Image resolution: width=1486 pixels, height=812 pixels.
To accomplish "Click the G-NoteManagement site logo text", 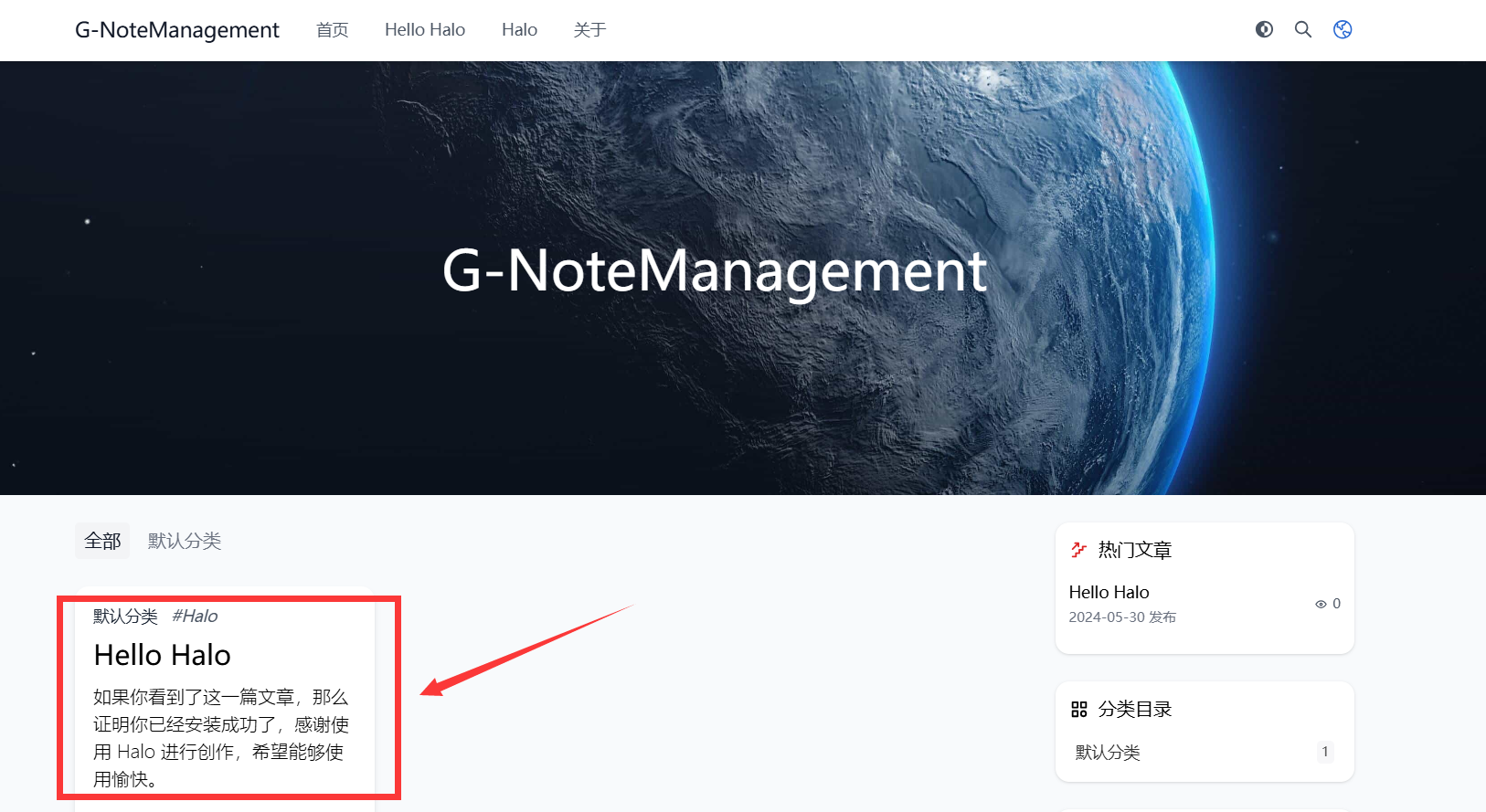I will pos(177,30).
